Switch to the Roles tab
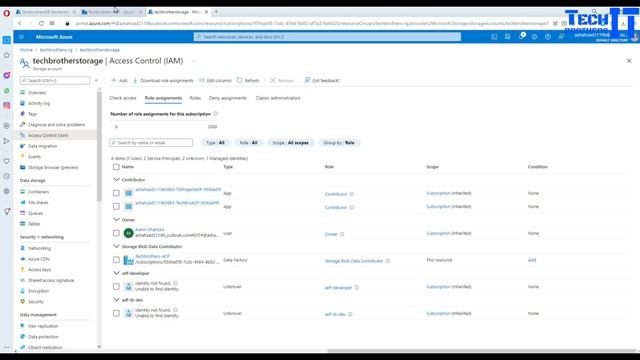The width and height of the screenshot is (640, 360). click(x=195, y=98)
